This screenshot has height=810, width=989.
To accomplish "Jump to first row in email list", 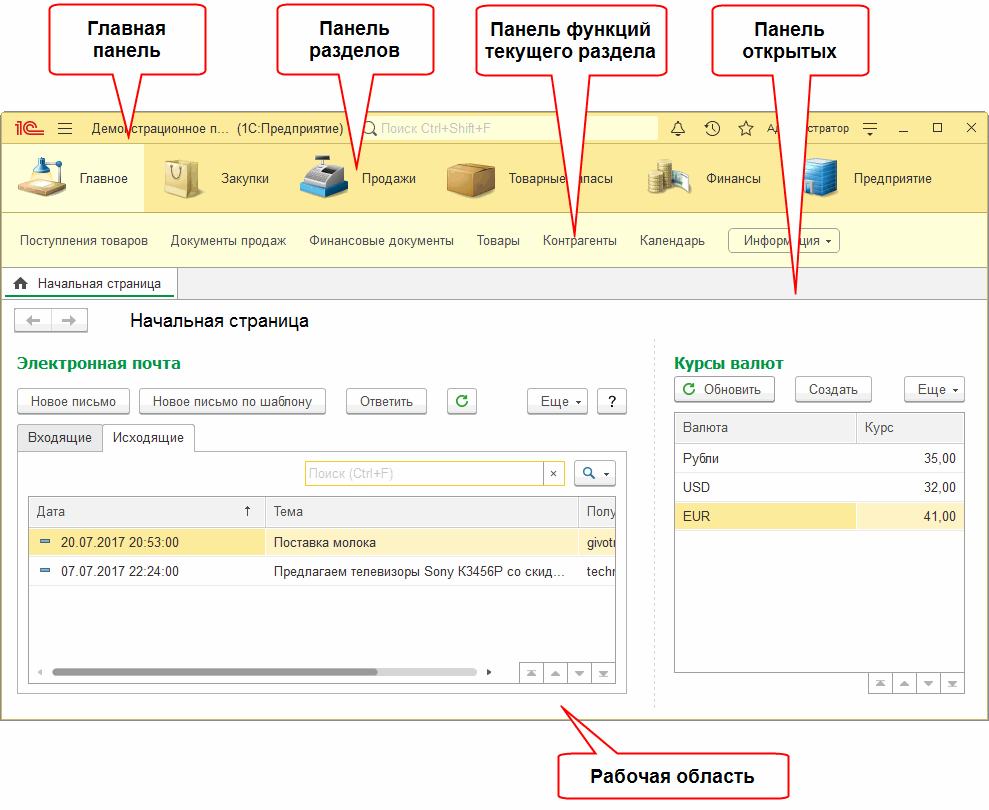I will (x=531, y=673).
